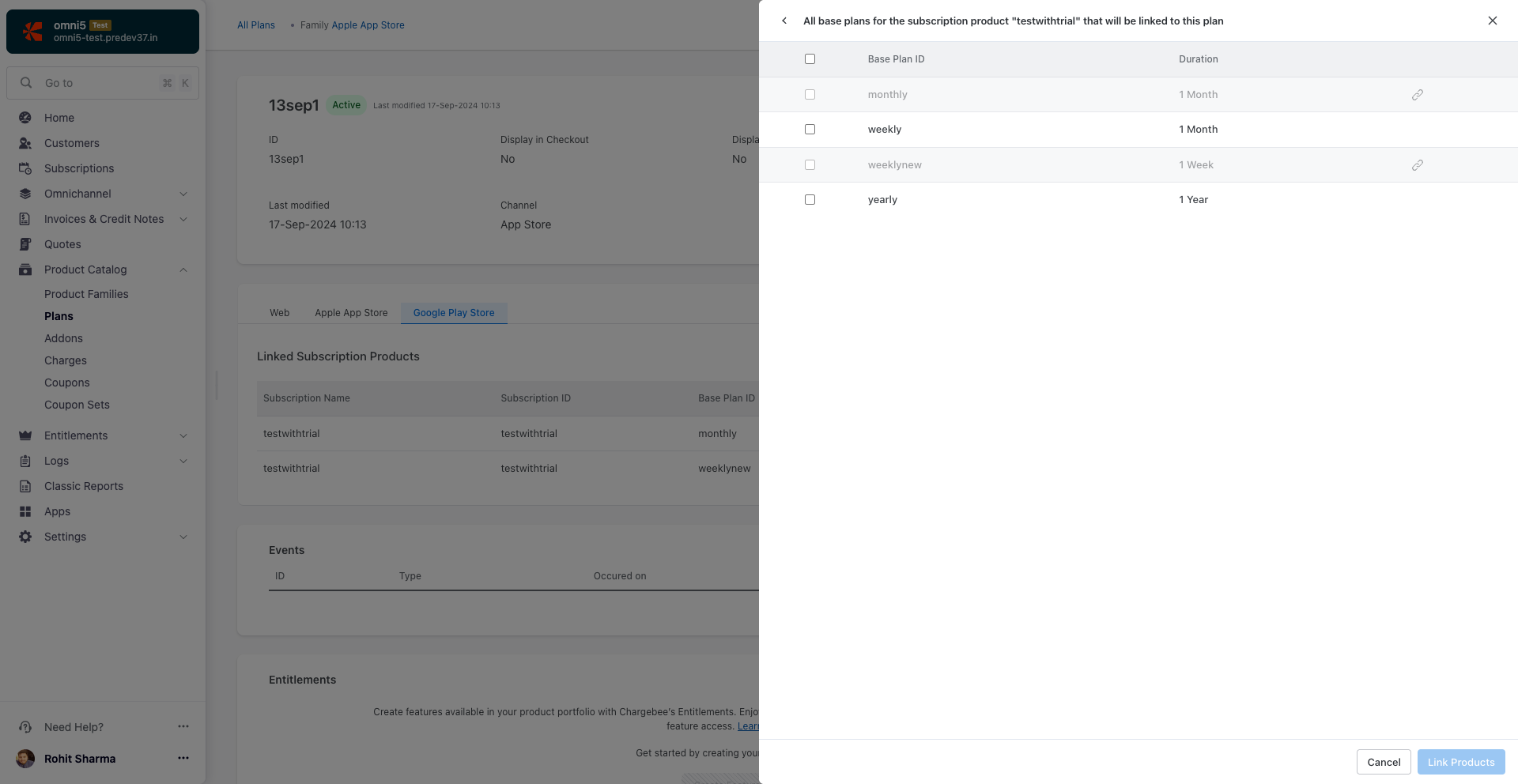Click the link icon in the weeklynew row

tap(1418, 165)
